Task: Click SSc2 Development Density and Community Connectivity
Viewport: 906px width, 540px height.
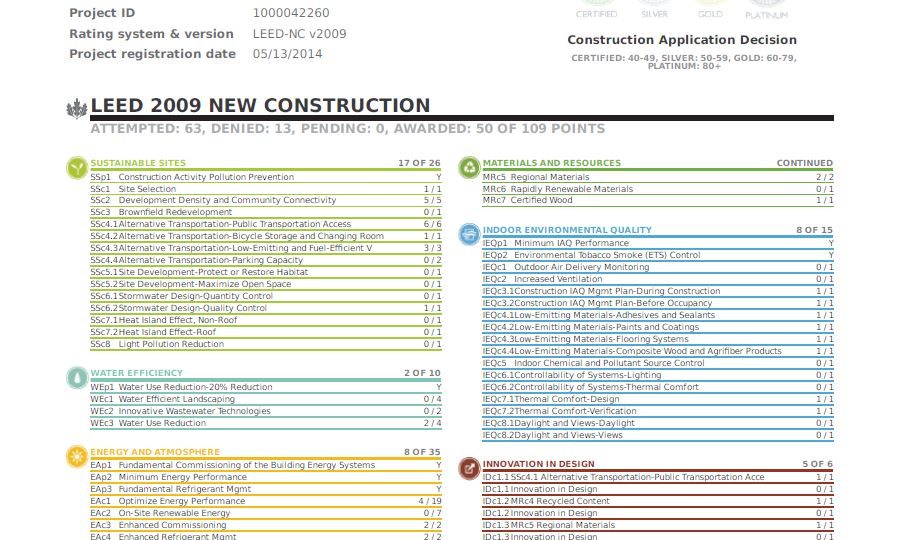Action: pos(266,200)
